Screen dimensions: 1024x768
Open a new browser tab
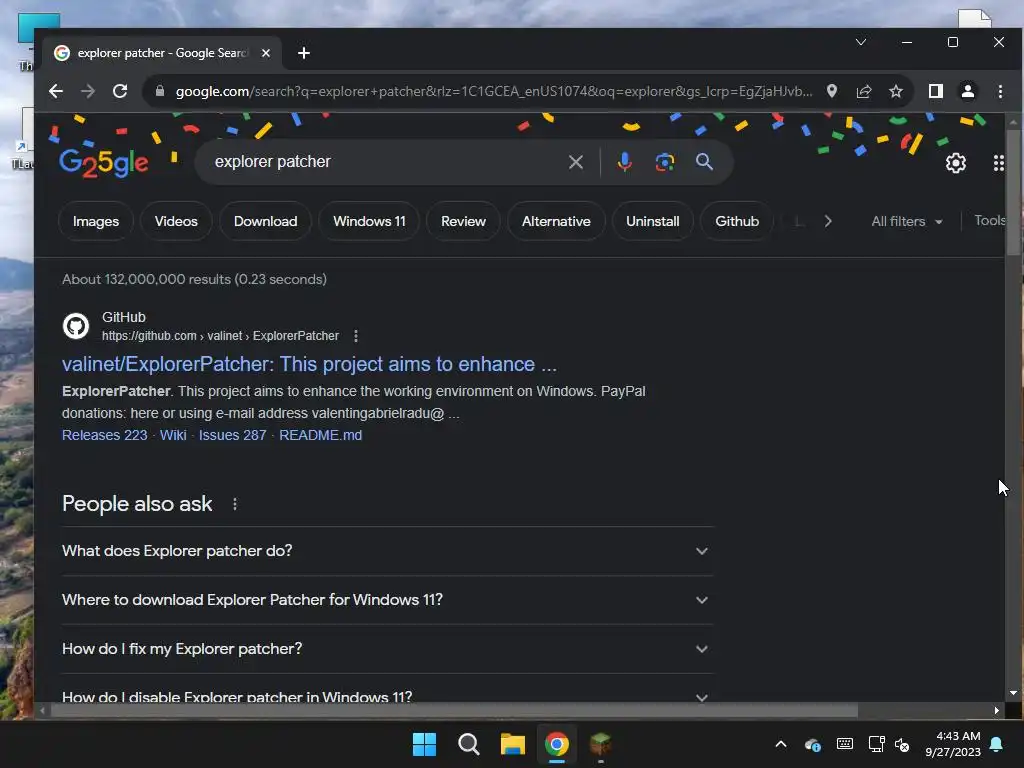[304, 53]
